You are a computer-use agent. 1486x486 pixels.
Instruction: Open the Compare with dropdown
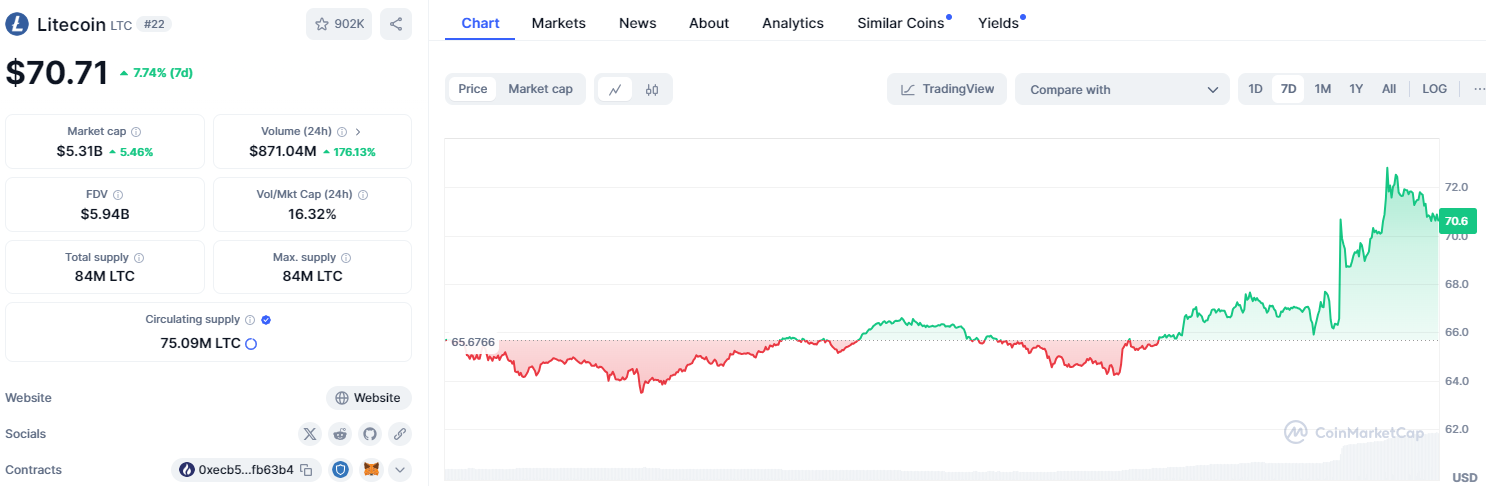(1122, 89)
